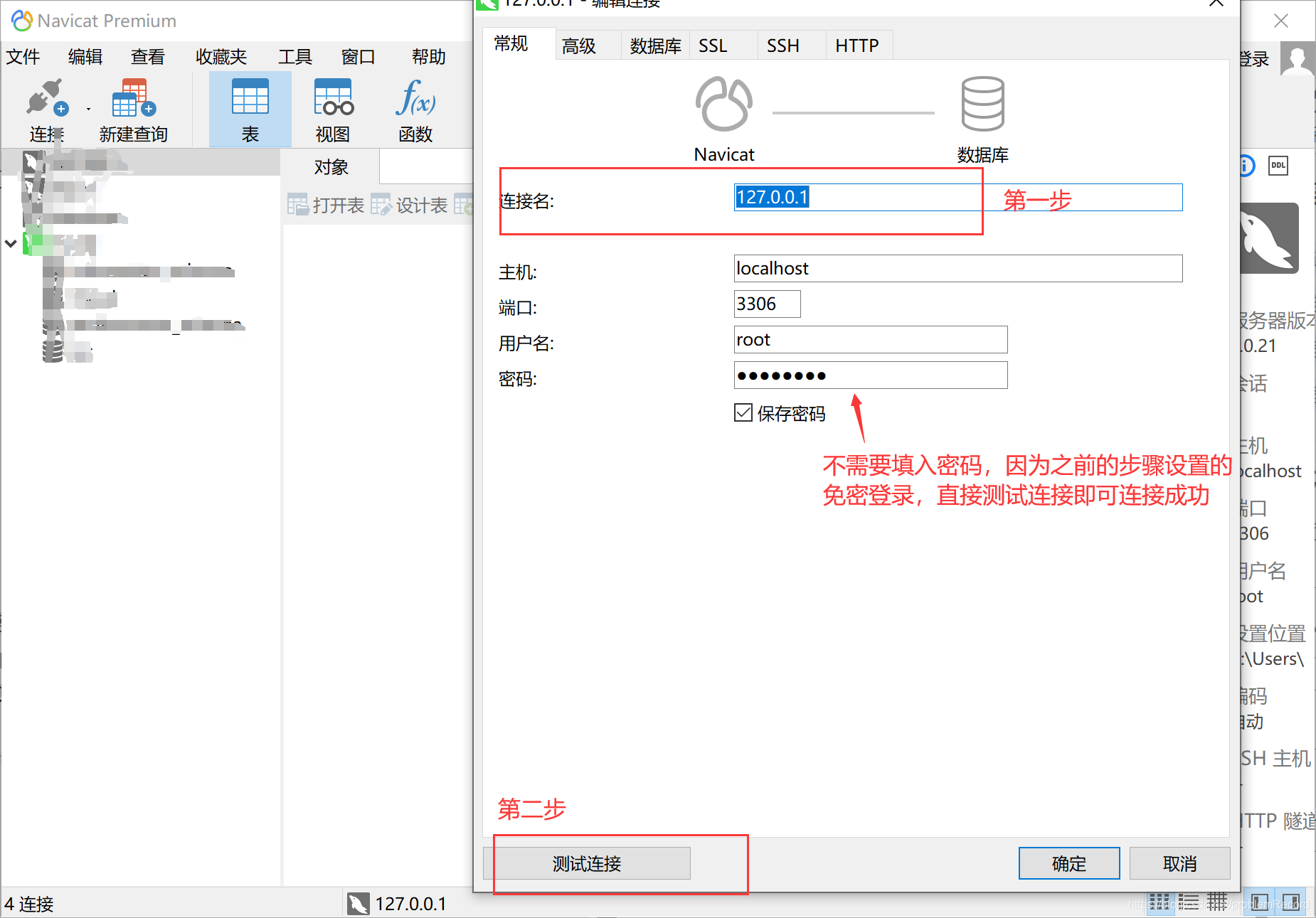
Task: Click the New Query (新建查询) icon
Action: [133, 98]
